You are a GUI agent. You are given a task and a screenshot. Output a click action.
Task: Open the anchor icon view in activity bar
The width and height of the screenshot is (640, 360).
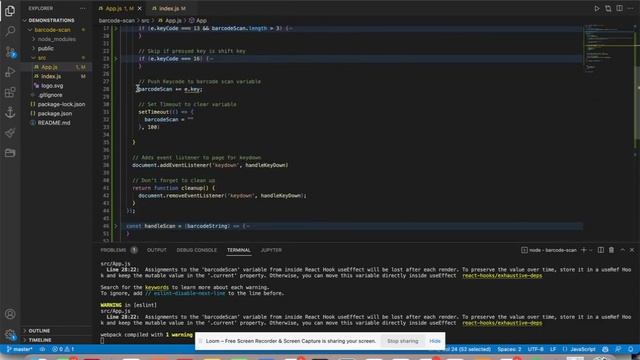[x=10, y=112]
